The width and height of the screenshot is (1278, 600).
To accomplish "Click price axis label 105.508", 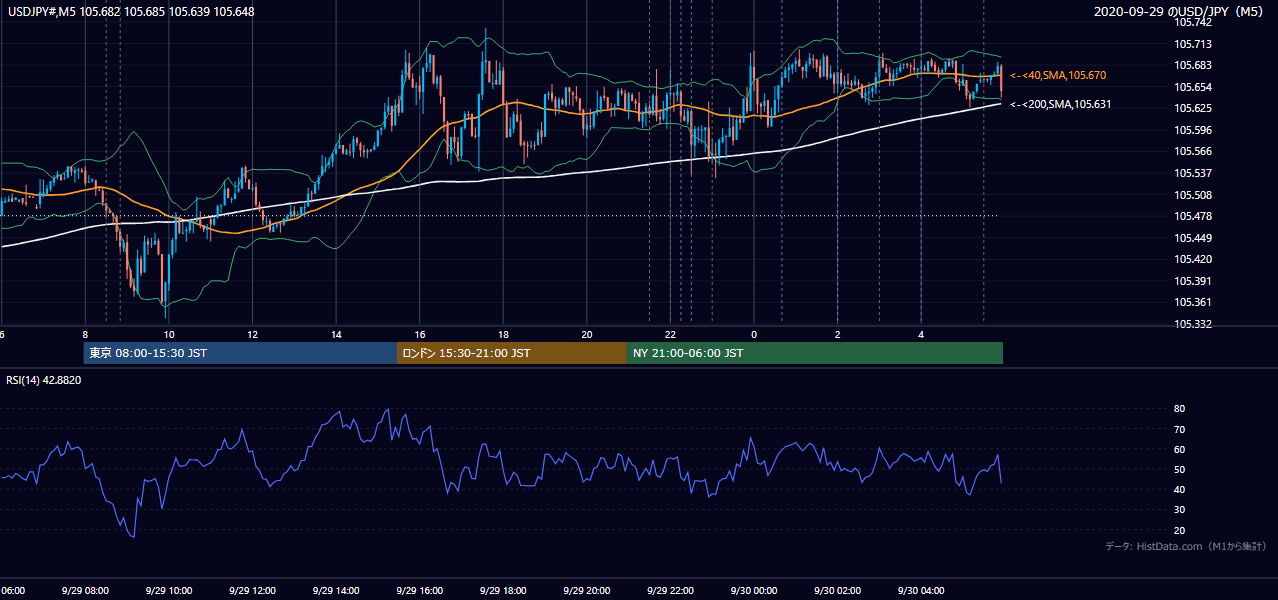I will click(x=1192, y=195).
